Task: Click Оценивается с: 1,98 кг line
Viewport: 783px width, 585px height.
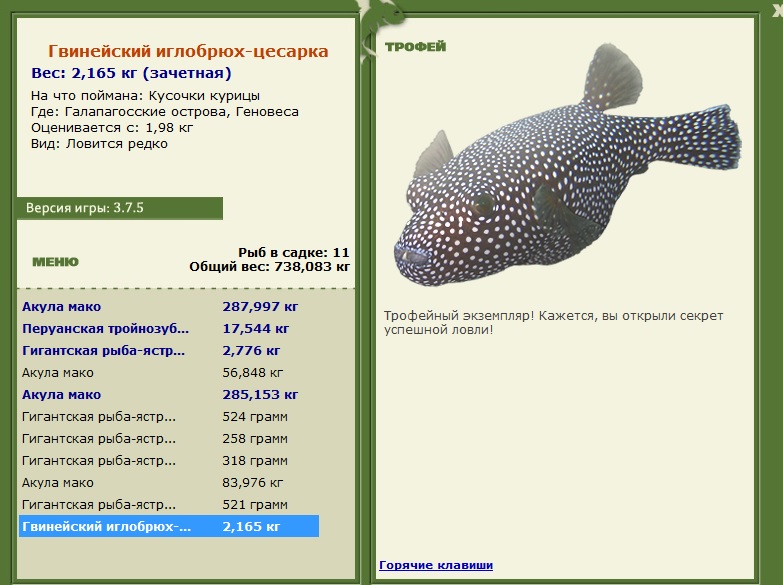Action: [112, 128]
